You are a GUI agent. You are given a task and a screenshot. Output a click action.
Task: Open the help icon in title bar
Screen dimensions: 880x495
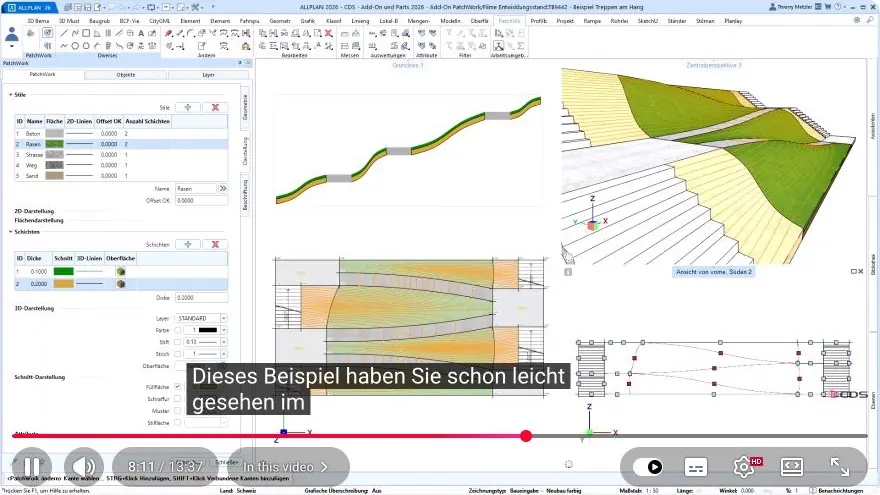(x=837, y=7)
